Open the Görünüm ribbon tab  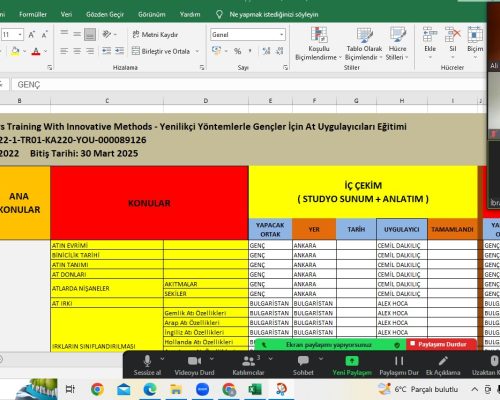tap(152, 14)
